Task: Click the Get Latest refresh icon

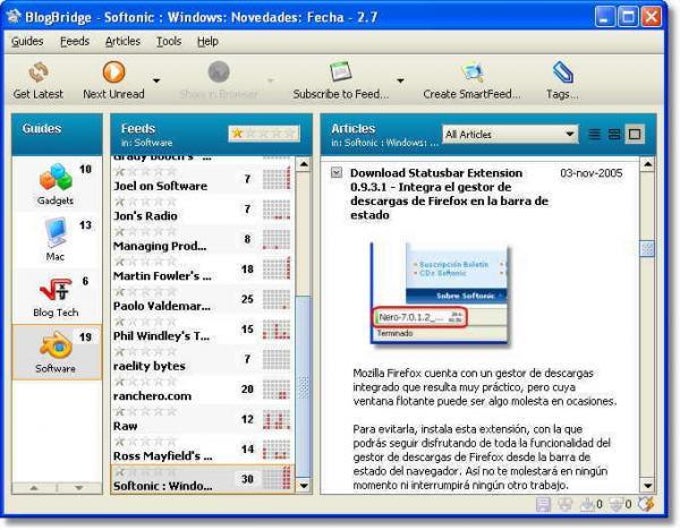Action: tap(39, 72)
